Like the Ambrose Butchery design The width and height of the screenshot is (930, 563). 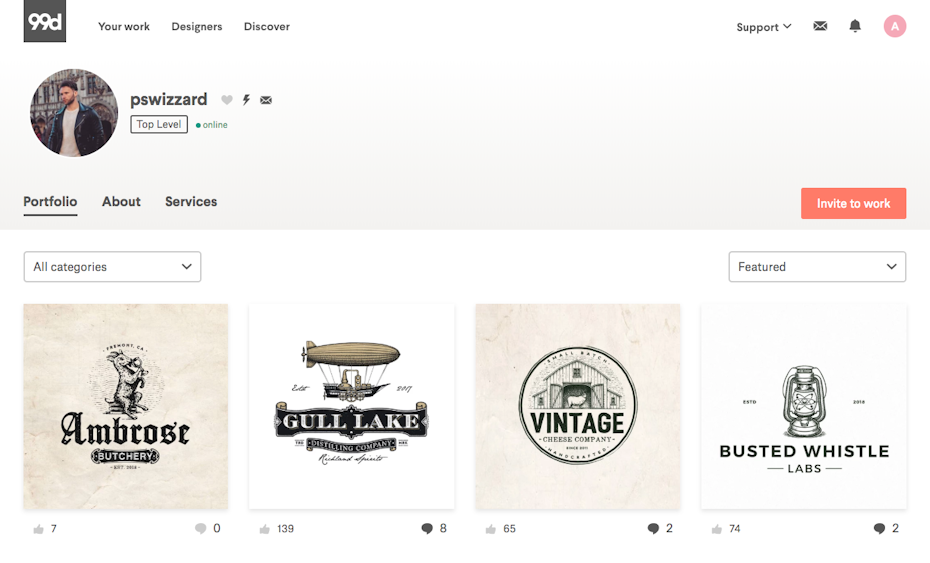(39, 529)
